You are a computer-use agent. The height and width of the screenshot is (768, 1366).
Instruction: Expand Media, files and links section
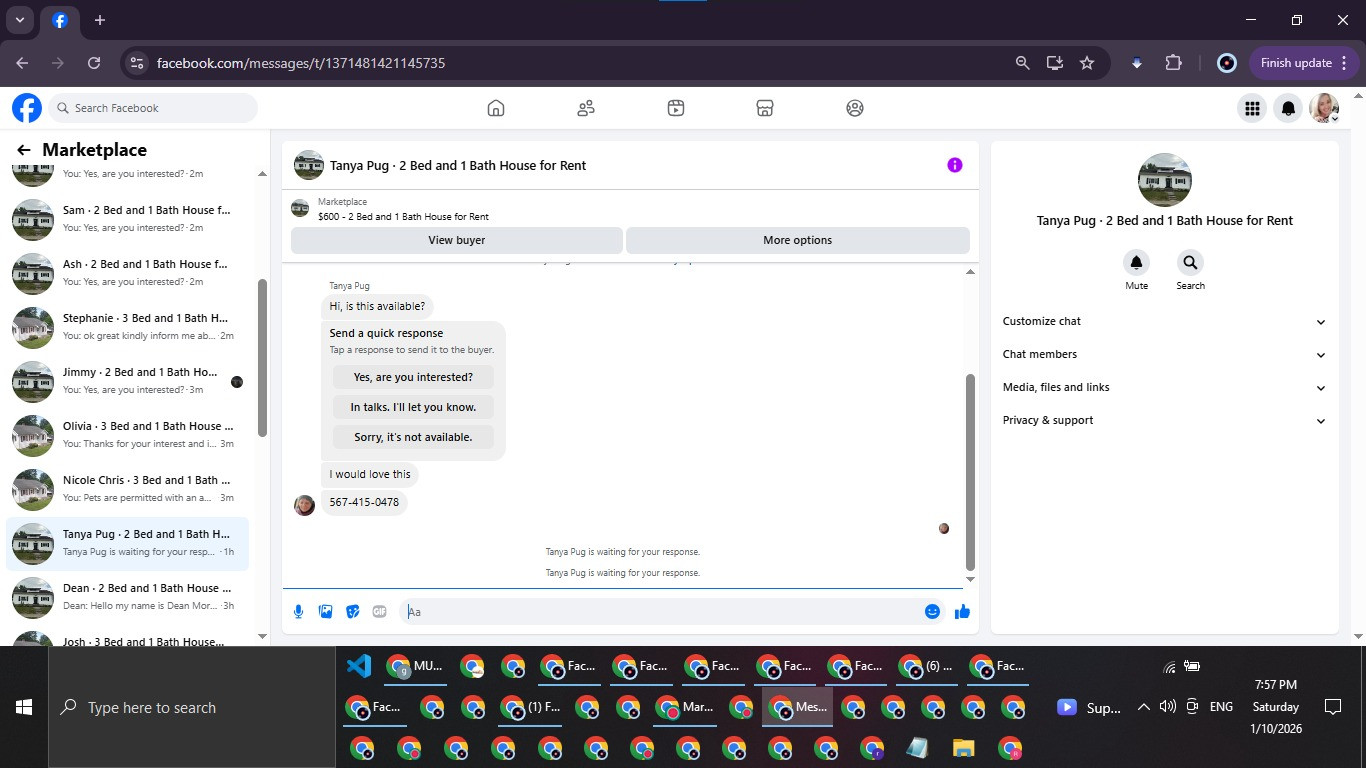[1165, 387]
